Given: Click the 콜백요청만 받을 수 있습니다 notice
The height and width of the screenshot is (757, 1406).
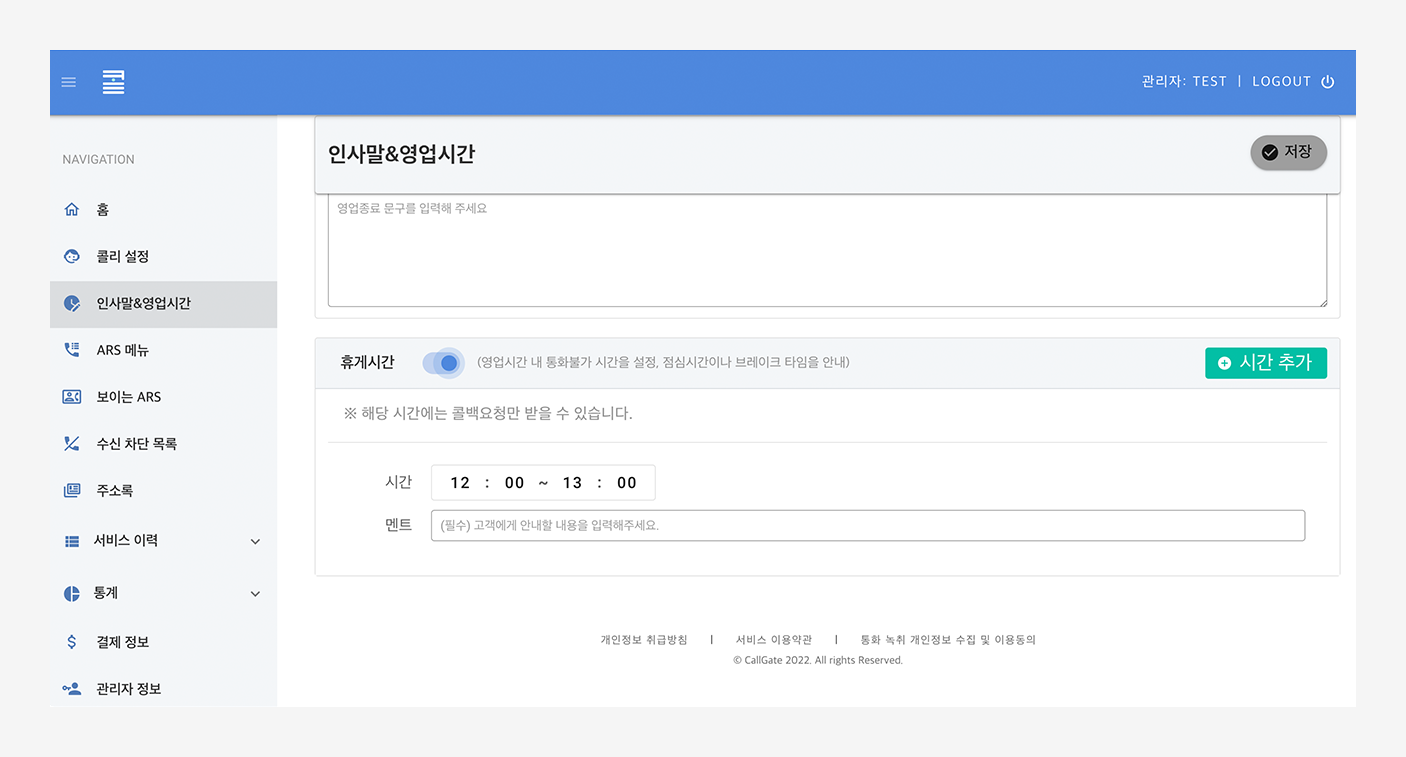Looking at the screenshot, I should point(488,414).
